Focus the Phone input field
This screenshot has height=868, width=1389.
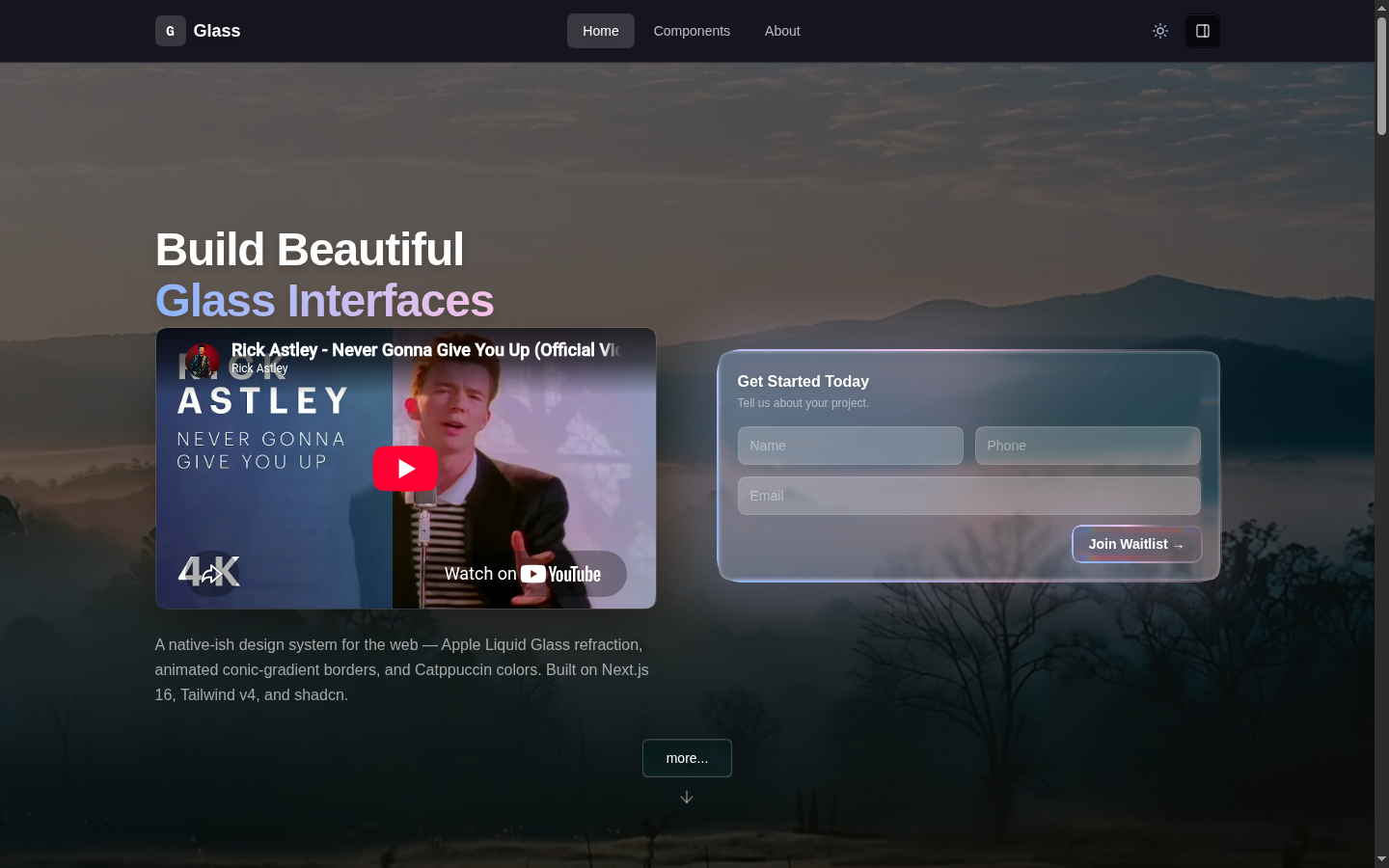[1088, 446]
